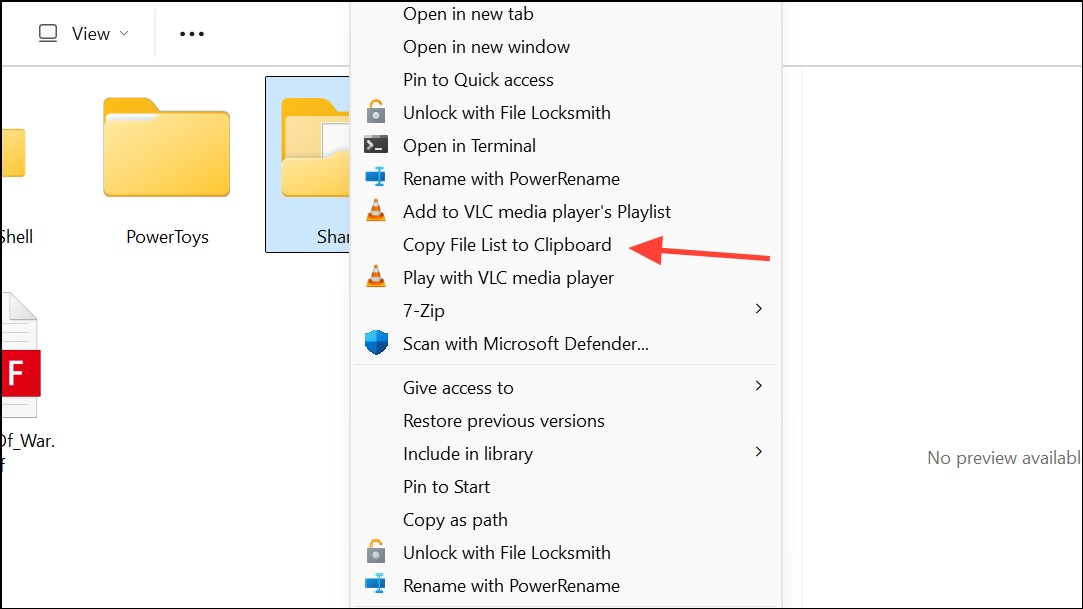1083x609 pixels.
Task: Expand the Give access to submenu
Action: (x=758, y=386)
